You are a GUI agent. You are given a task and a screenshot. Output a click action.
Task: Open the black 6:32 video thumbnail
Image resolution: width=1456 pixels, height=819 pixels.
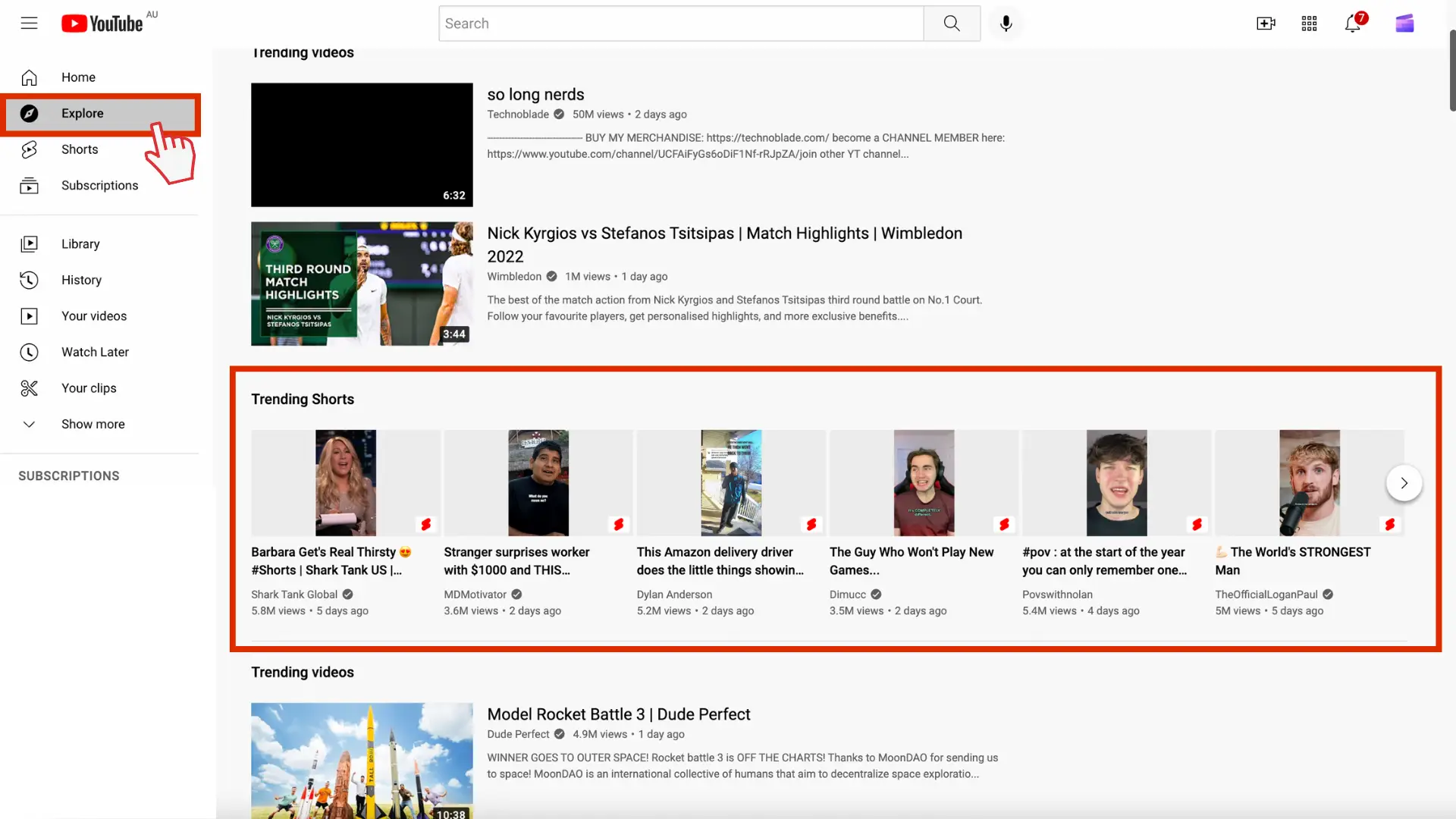click(362, 145)
